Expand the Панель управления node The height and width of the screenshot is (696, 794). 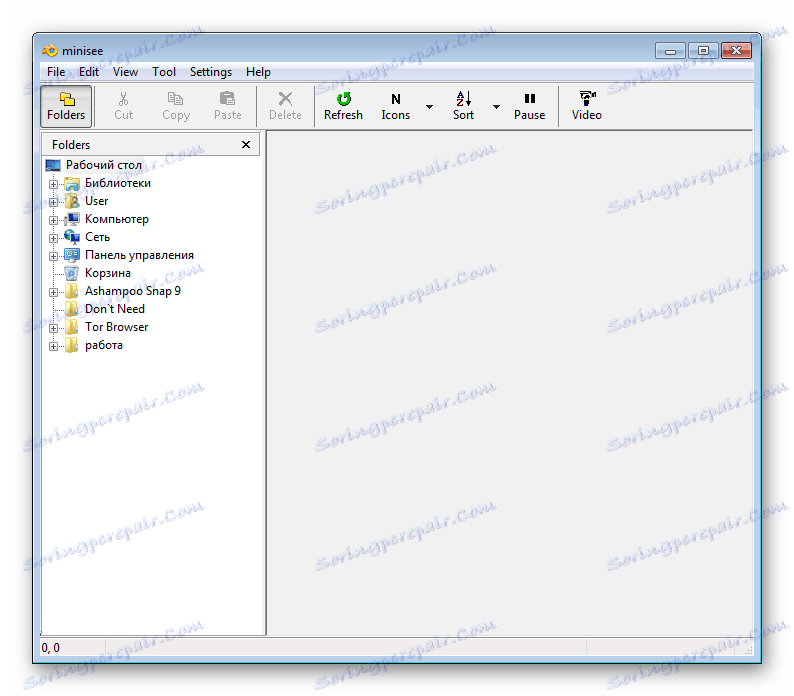(x=53, y=256)
